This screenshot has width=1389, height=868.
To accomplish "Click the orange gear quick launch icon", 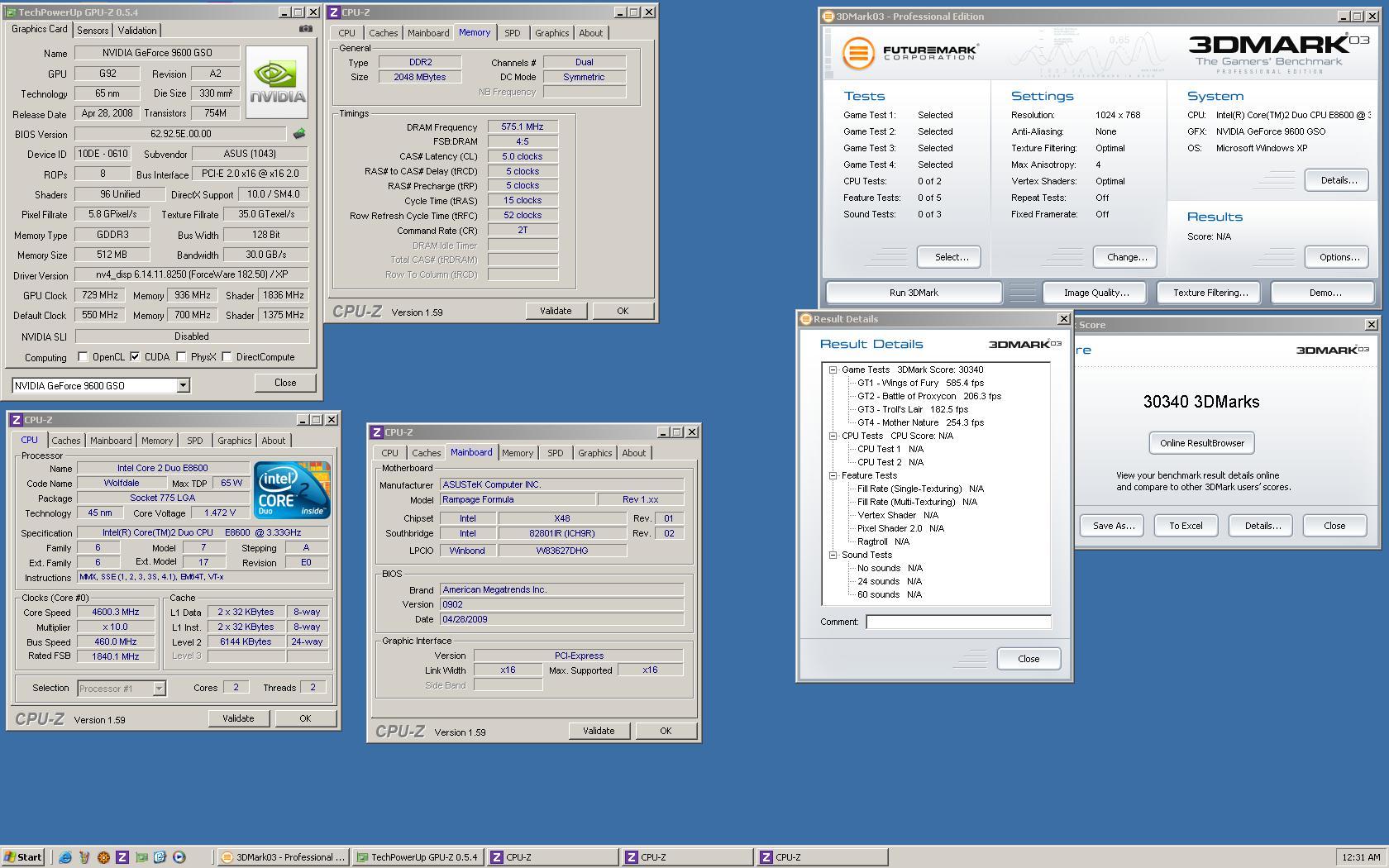I will click(103, 857).
